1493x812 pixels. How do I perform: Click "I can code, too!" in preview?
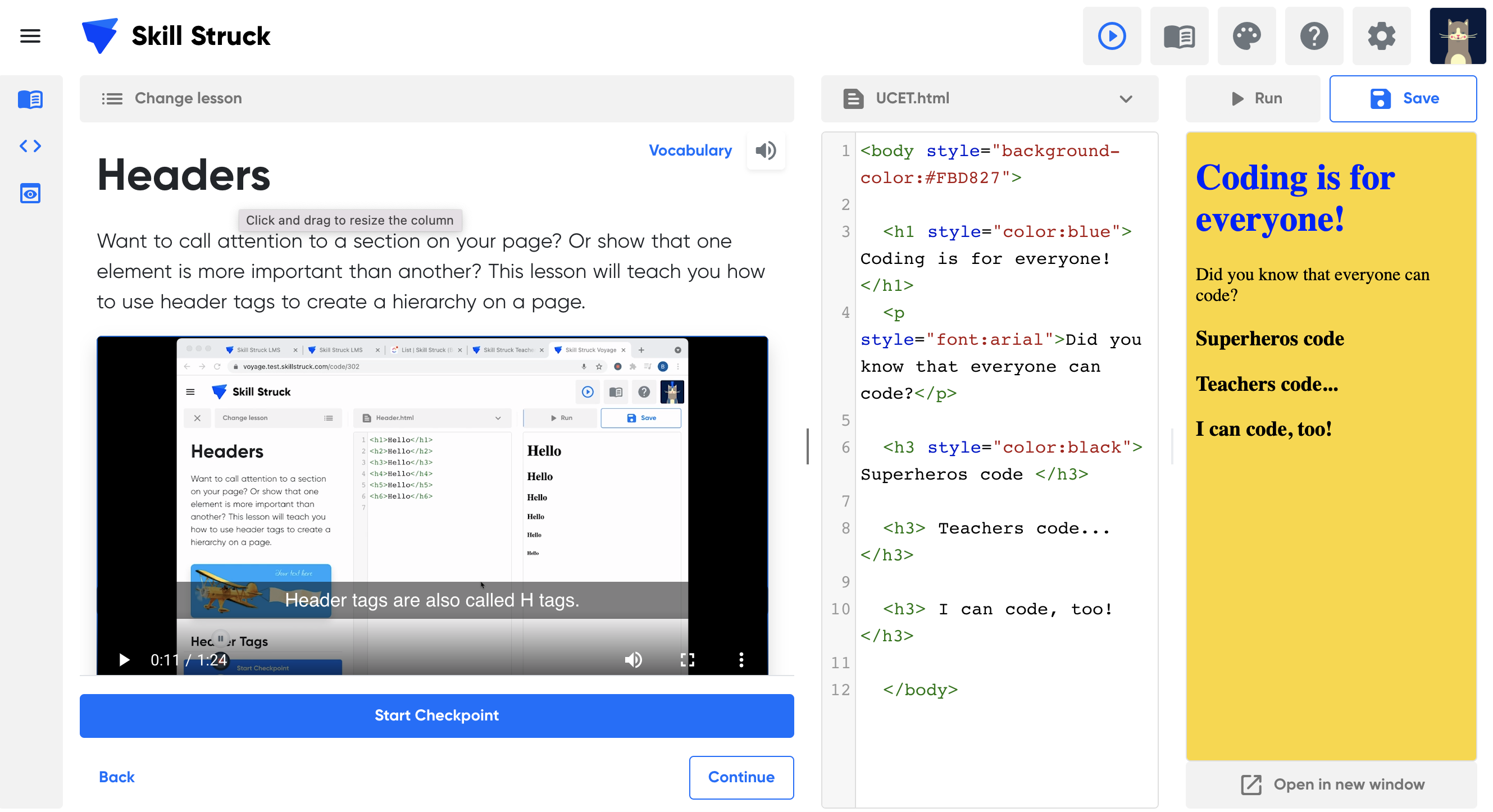coord(1263,429)
